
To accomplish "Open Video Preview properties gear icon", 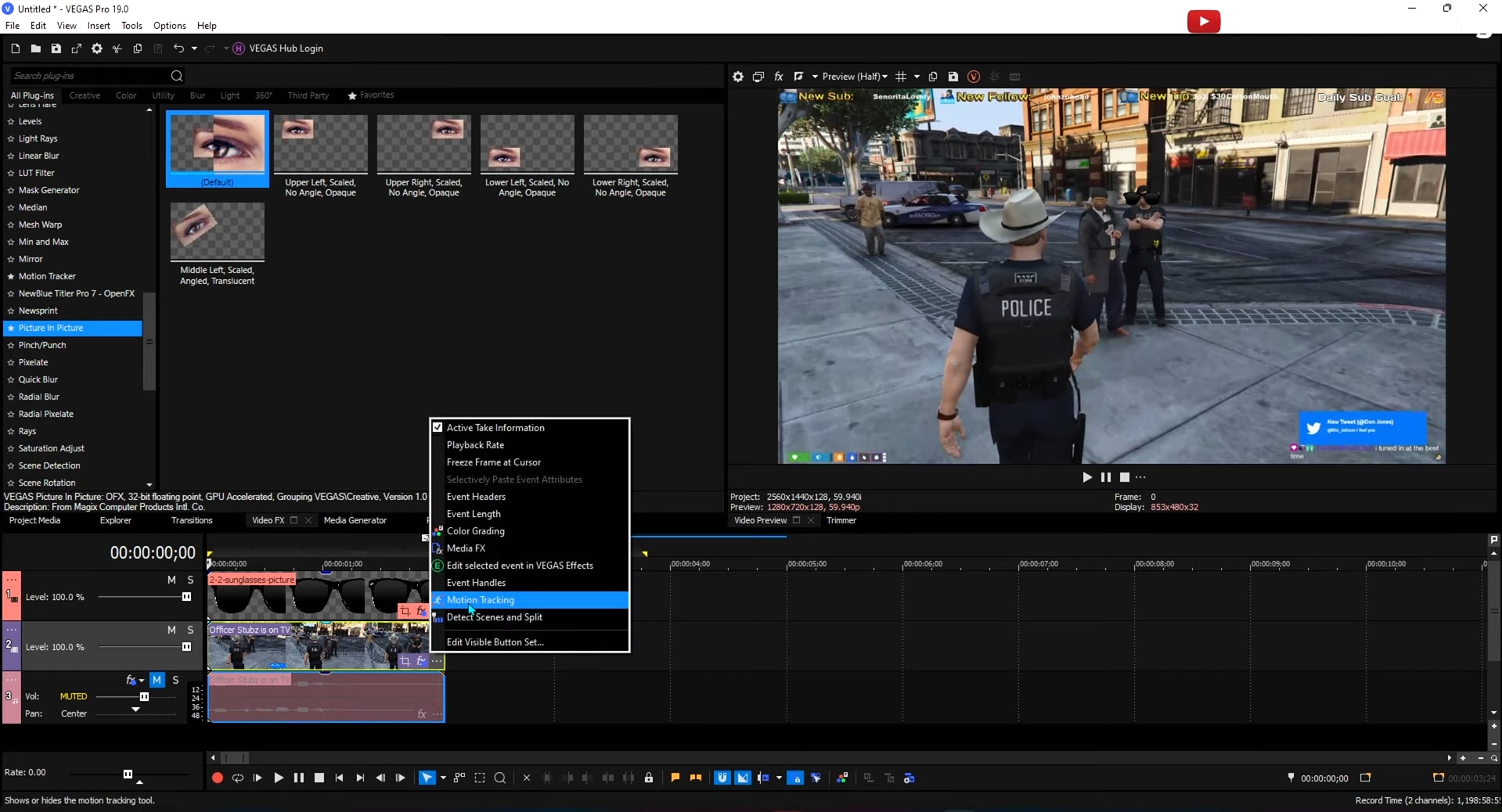I will click(737, 77).
